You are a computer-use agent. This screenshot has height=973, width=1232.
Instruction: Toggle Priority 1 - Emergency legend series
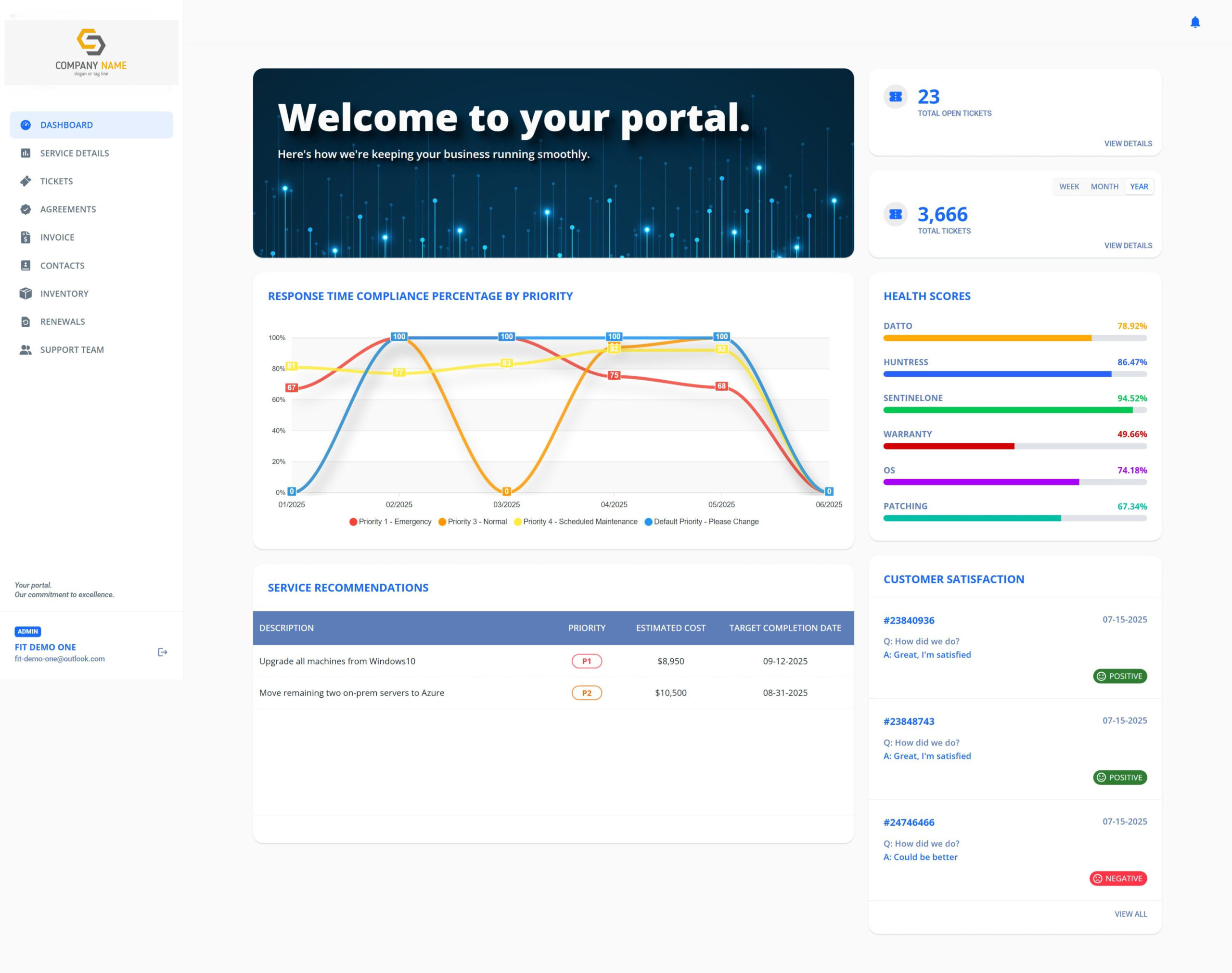click(390, 522)
